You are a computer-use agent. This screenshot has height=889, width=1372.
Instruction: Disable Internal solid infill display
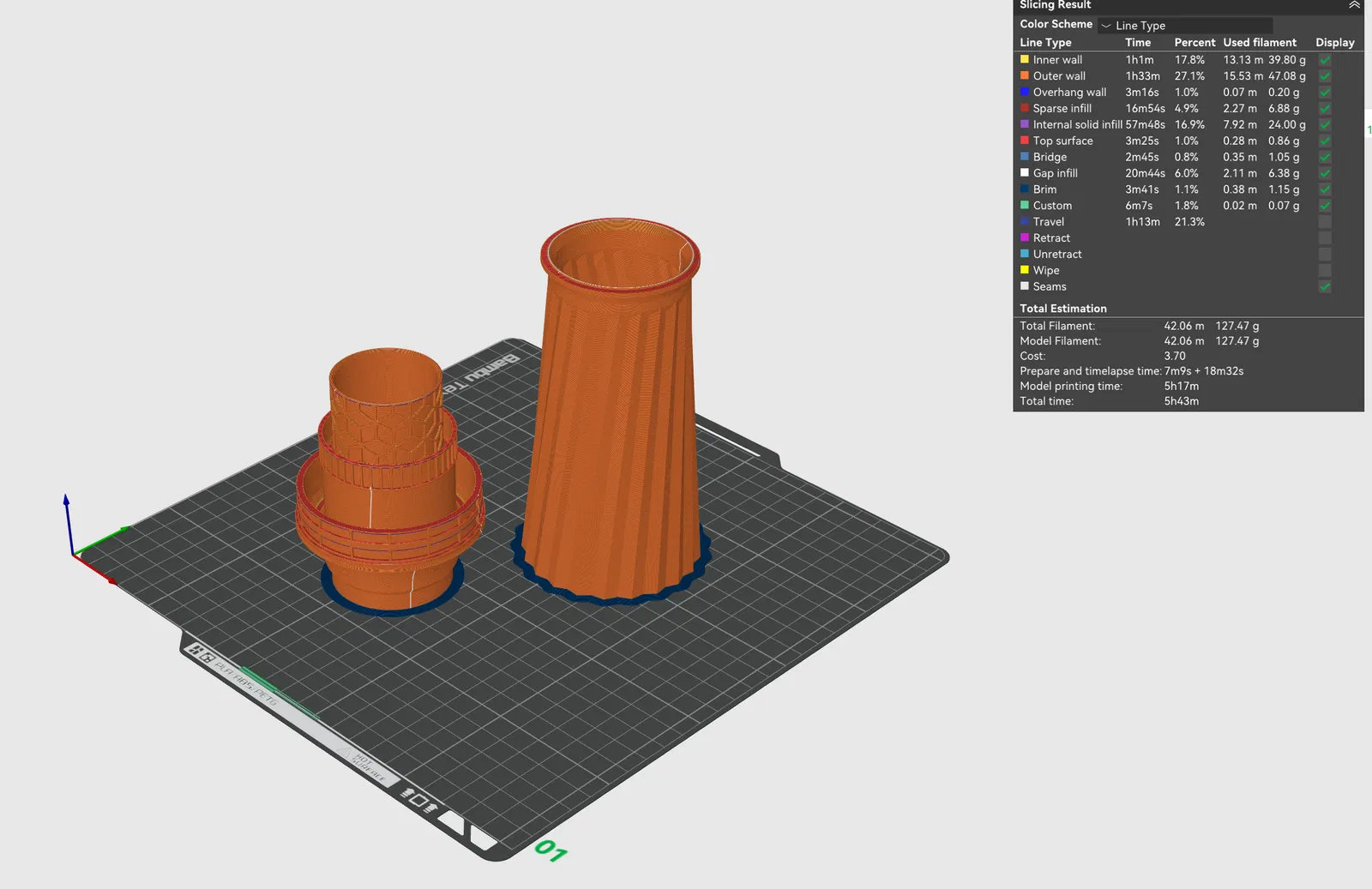tap(1325, 125)
